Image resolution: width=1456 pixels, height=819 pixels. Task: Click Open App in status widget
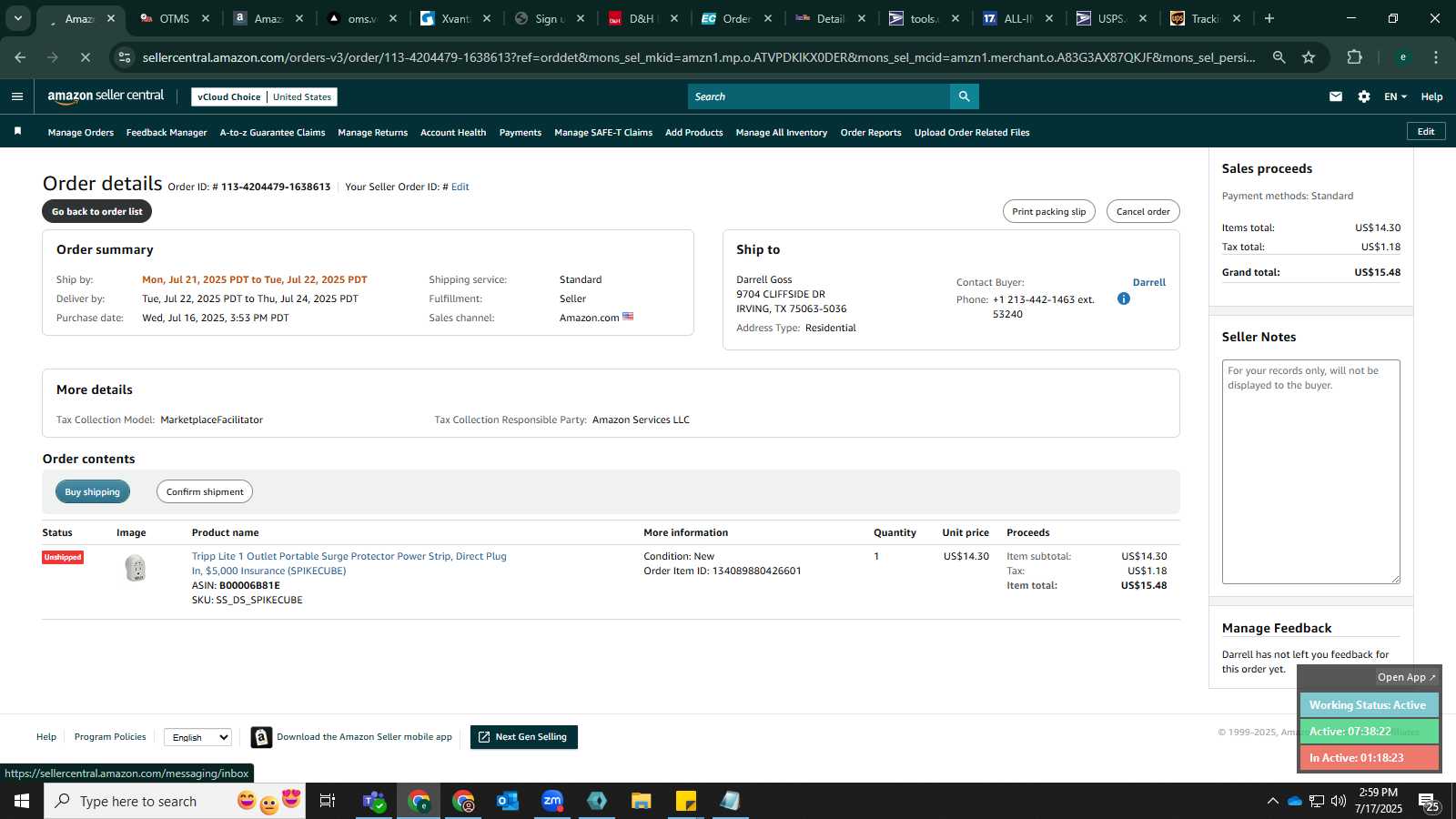tap(1407, 677)
